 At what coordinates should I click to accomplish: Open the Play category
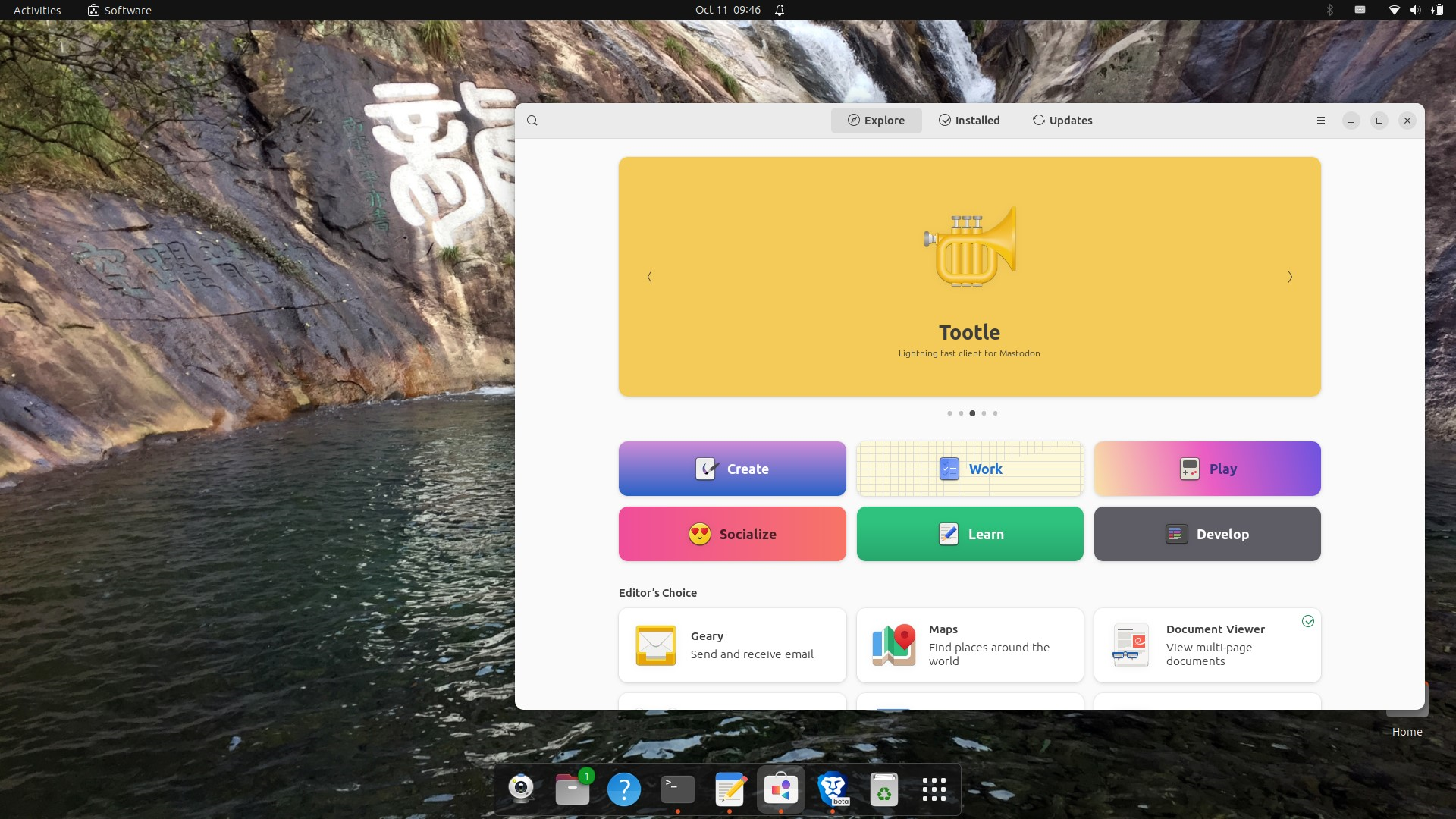coord(1207,469)
